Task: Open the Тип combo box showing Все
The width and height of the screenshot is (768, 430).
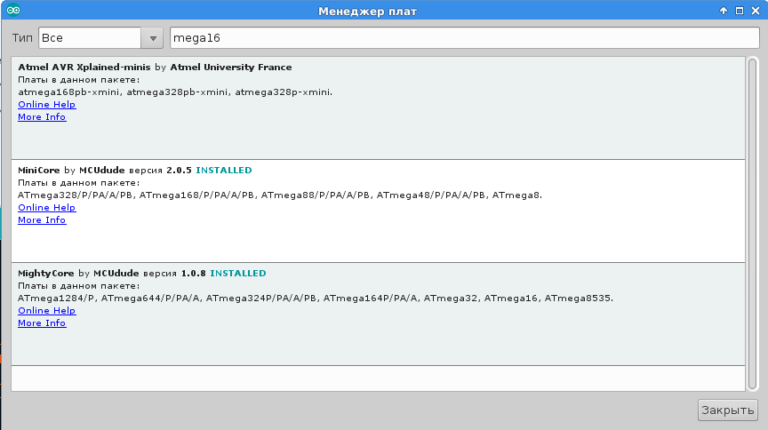Action: tap(90, 37)
